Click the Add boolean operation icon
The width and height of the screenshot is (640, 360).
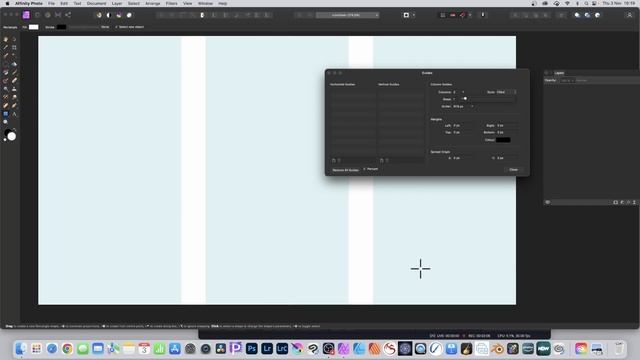click(x=577, y=15)
